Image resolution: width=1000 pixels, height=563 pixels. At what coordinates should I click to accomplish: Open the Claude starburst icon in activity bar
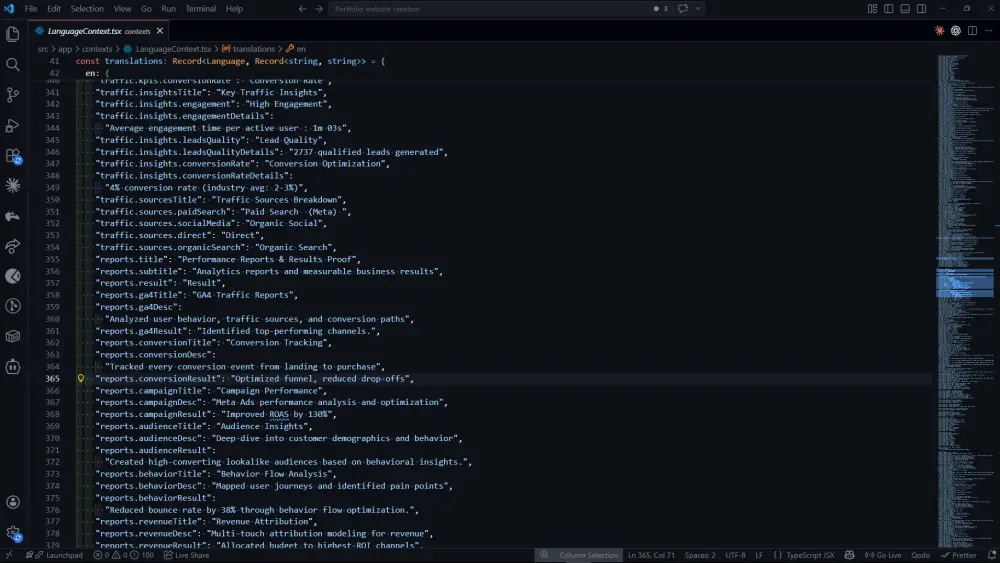click(13, 186)
